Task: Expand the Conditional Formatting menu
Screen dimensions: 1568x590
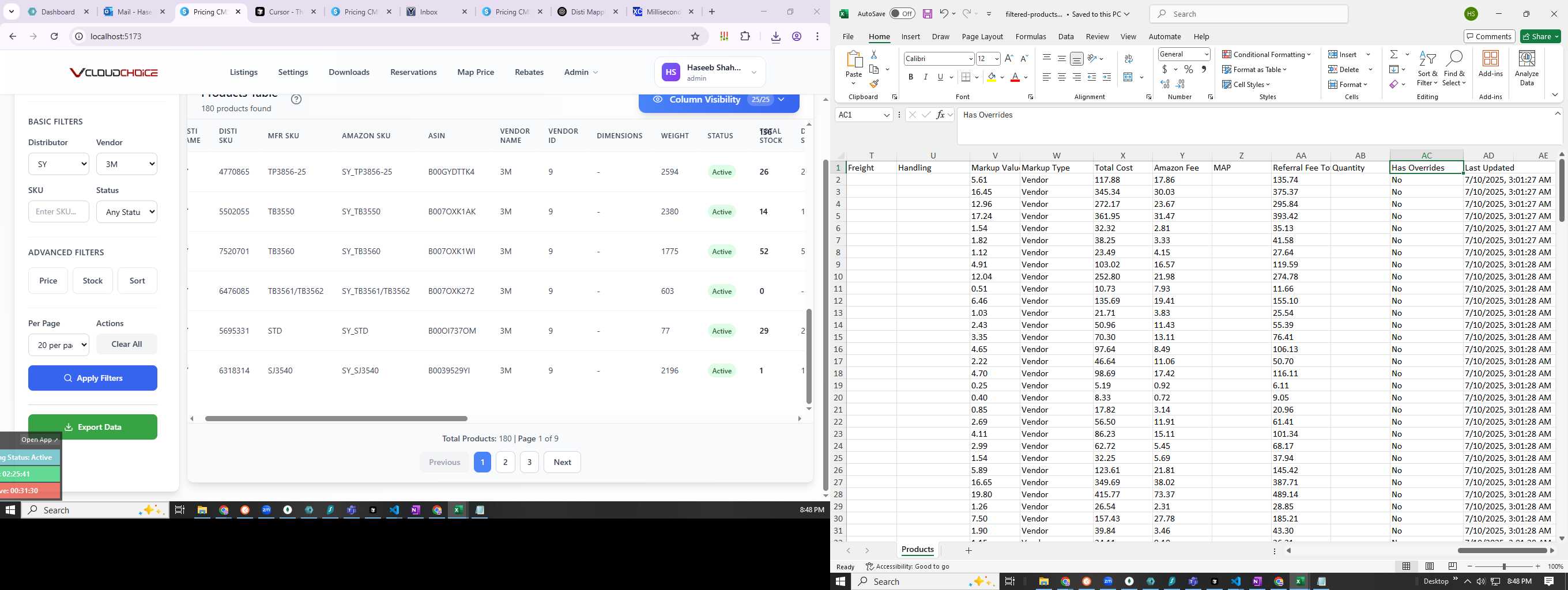Action: (x=1266, y=54)
